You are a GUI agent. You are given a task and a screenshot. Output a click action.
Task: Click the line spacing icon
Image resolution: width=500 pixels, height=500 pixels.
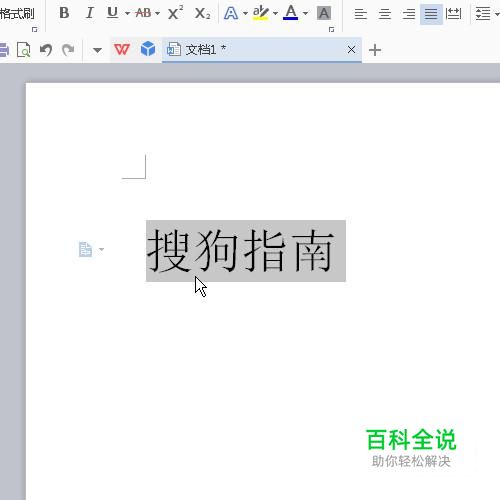tap(483, 14)
